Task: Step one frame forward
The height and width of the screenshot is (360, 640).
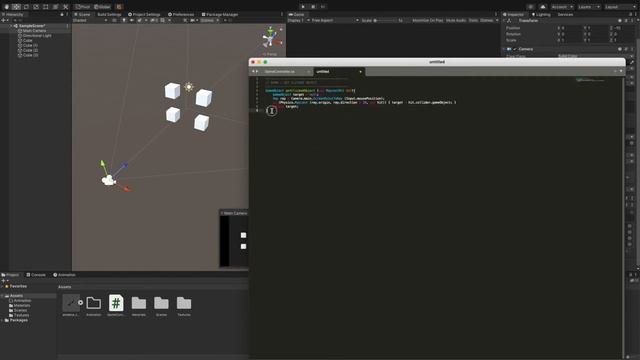Action: (323, 7)
